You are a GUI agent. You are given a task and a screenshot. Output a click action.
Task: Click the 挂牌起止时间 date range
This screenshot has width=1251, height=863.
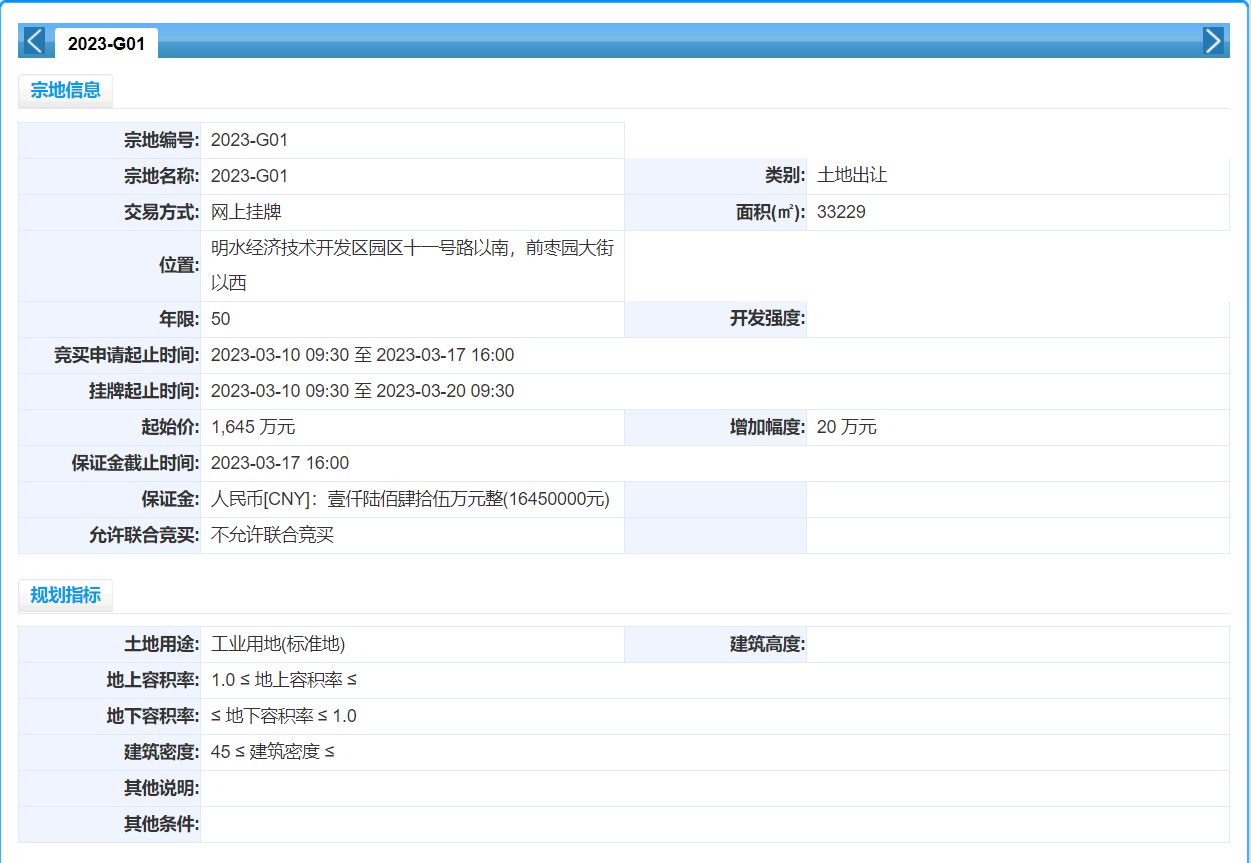pos(363,391)
